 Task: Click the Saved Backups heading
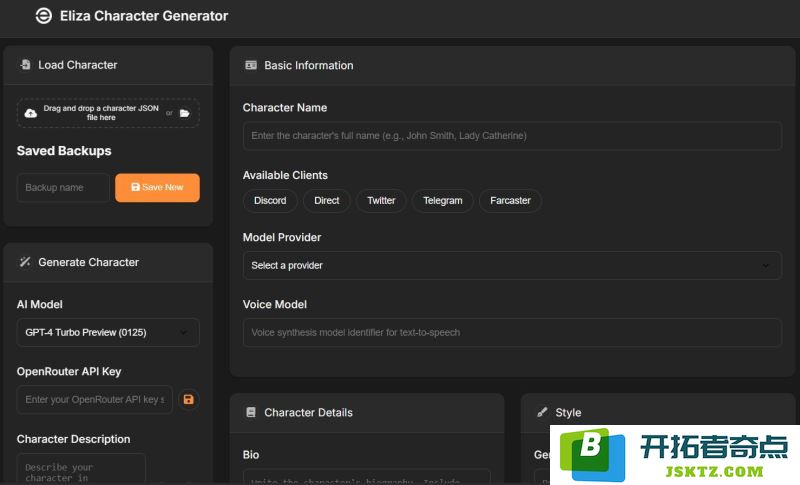click(64, 151)
